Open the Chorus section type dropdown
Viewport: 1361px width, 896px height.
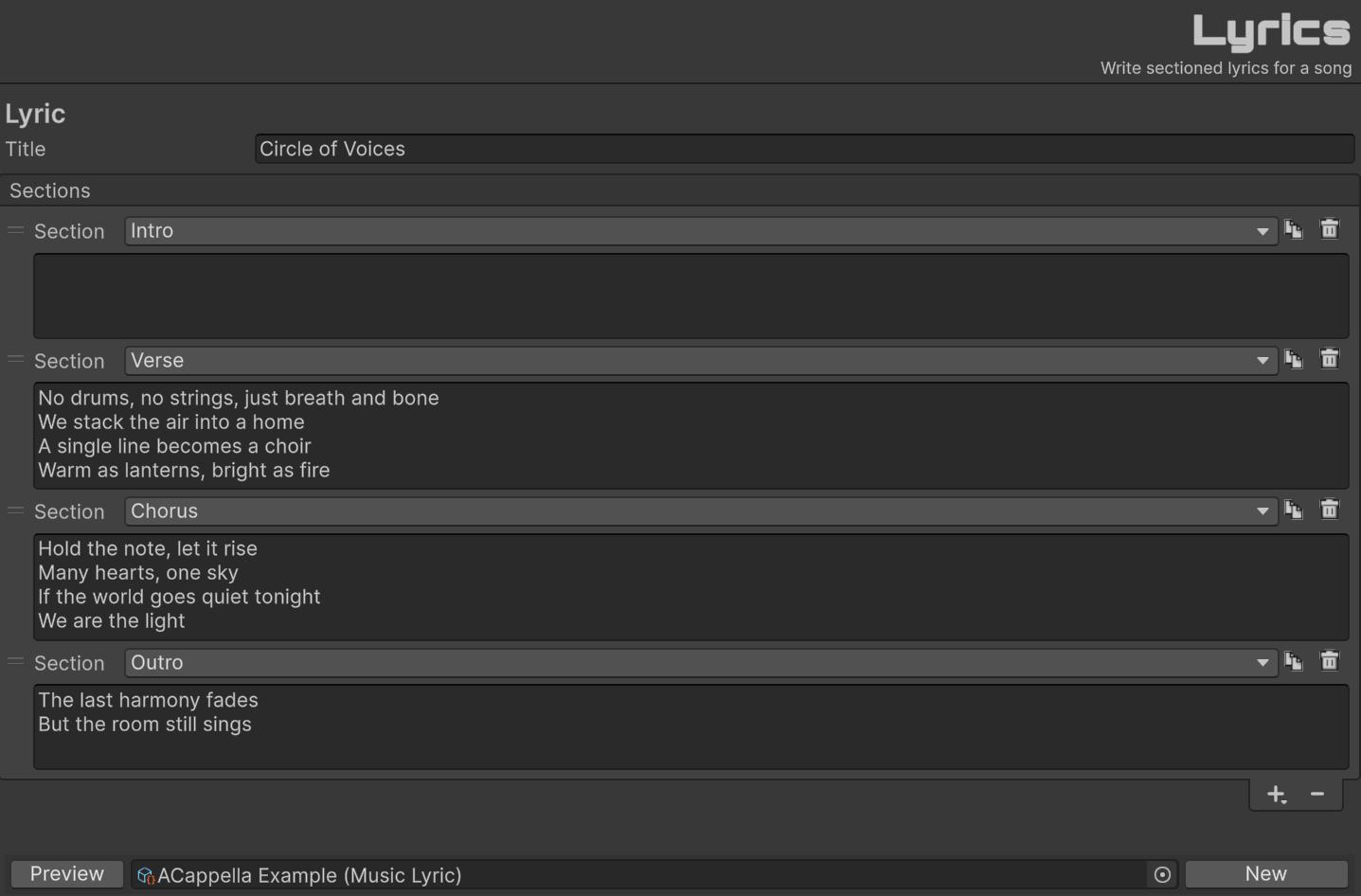[x=701, y=511]
